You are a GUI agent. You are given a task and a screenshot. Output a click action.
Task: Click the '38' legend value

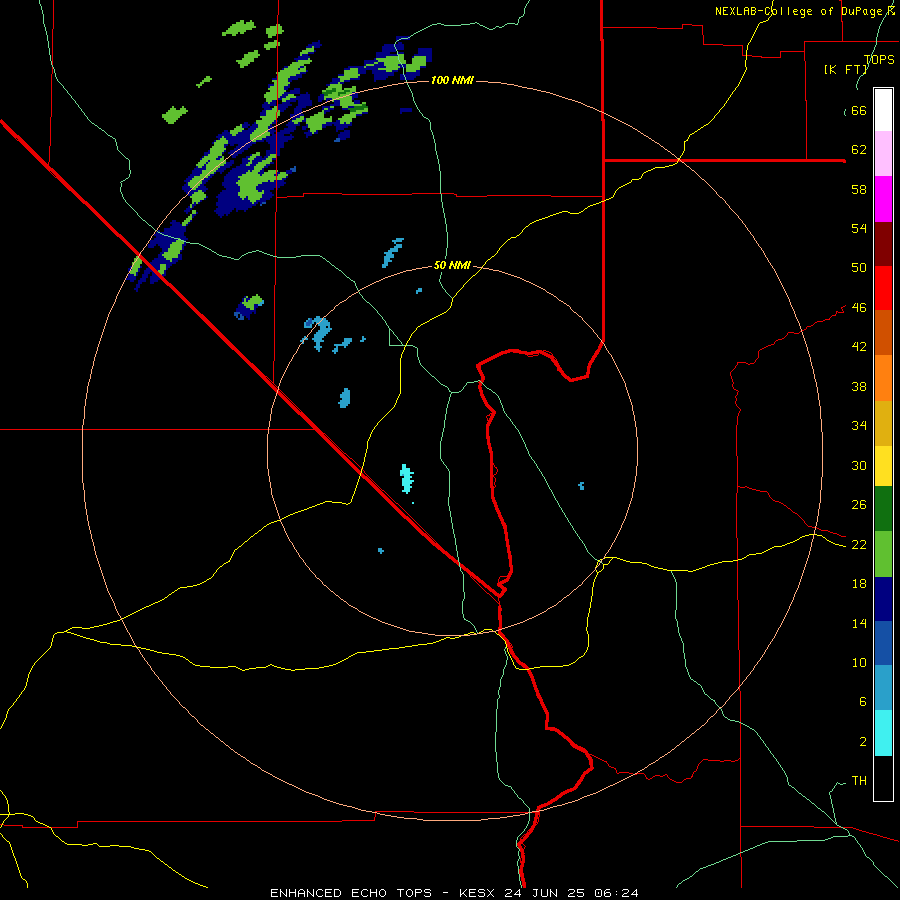pyautogui.click(x=859, y=386)
